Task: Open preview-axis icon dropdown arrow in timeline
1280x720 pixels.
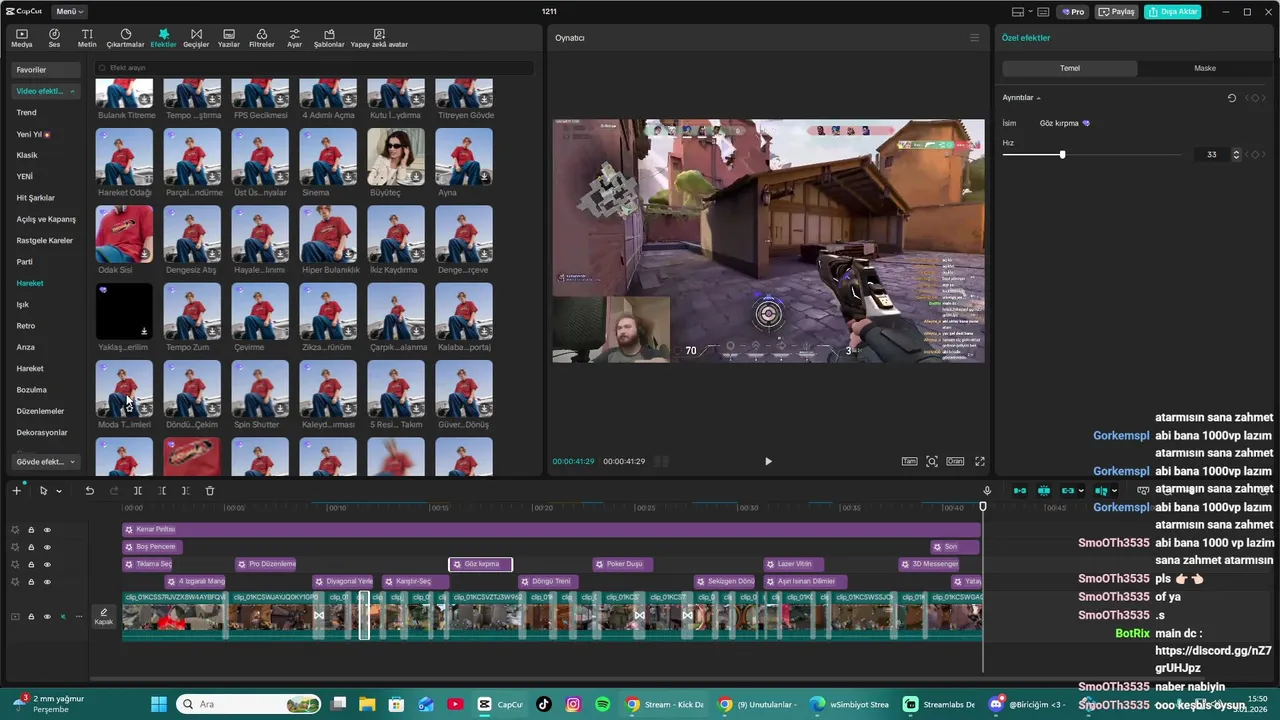Action: (1114, 491)
